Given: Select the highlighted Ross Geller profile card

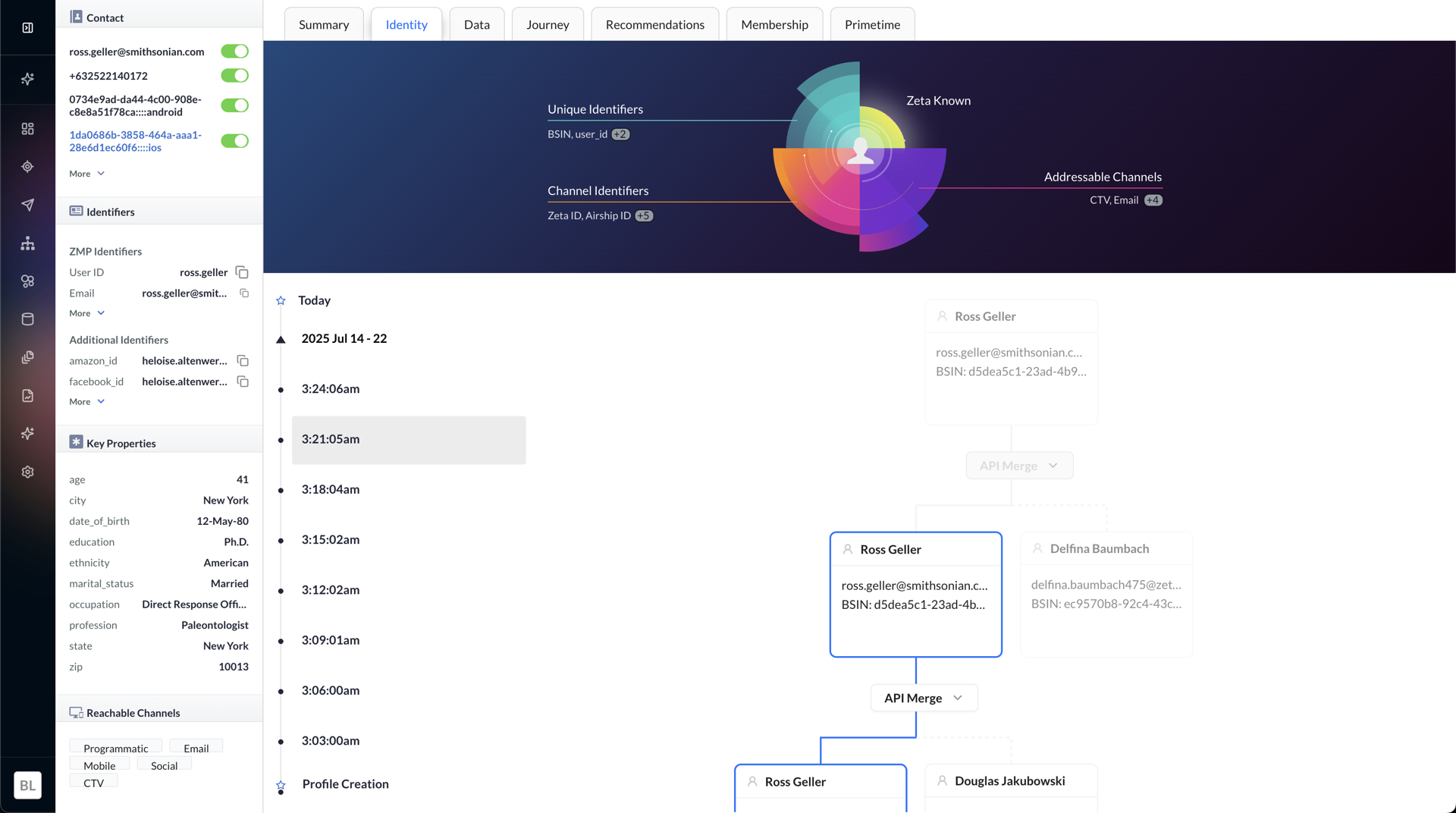Looking at the screenshot, I should point(915,594).
